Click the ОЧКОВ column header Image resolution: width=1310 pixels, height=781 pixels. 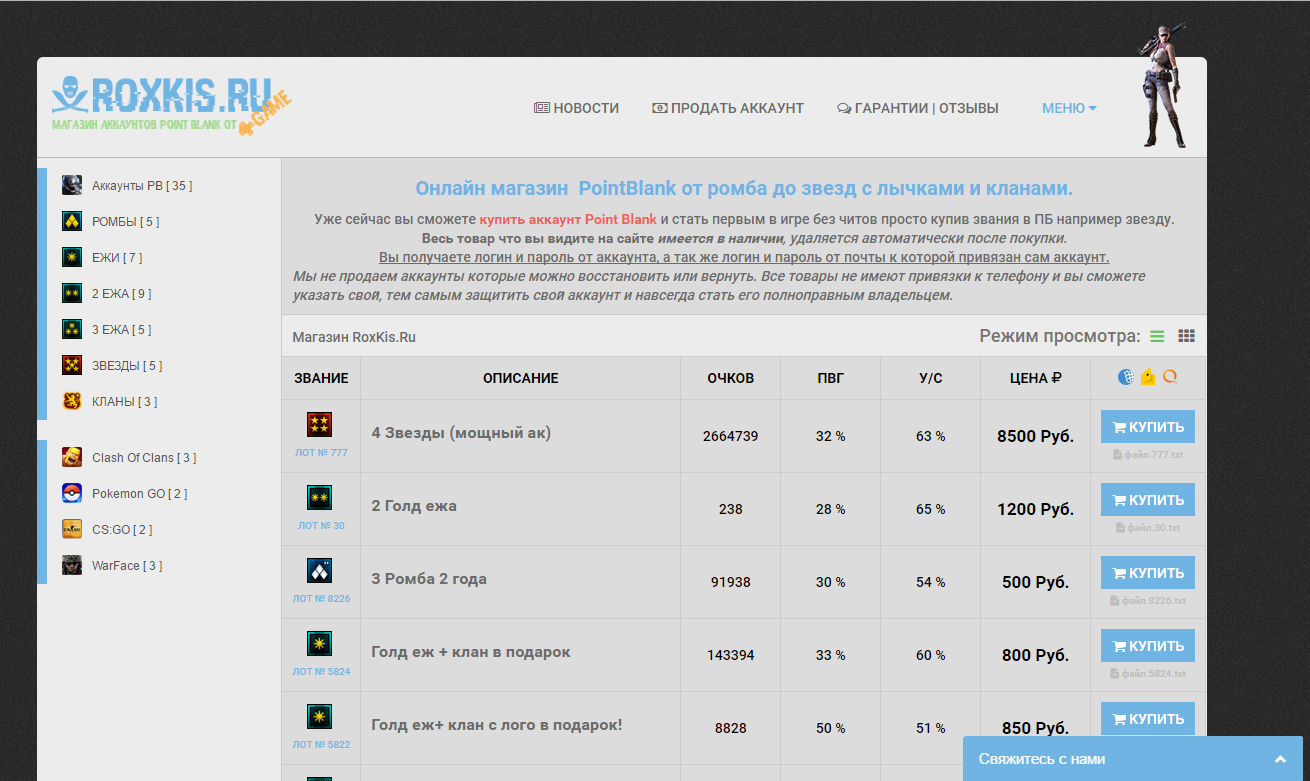(730, 378)
